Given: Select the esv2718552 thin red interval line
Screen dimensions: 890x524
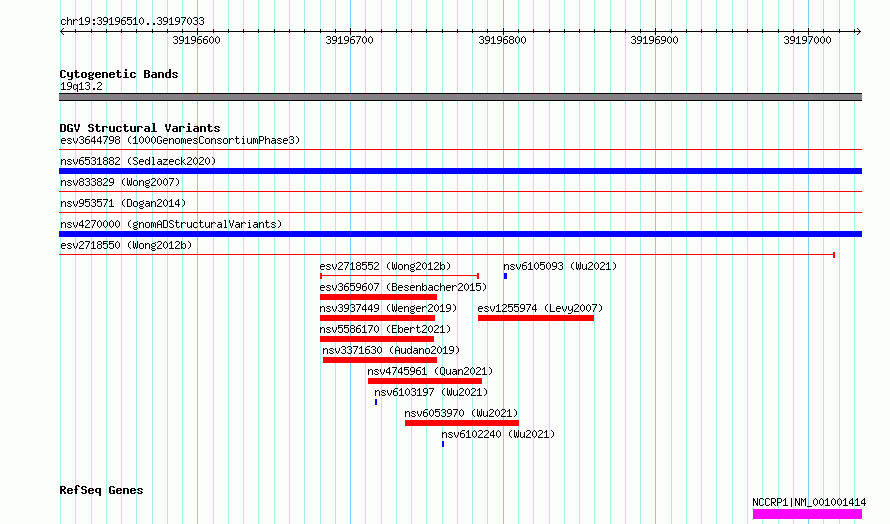Looking at the screenshot, I should [x=400, y=276].
